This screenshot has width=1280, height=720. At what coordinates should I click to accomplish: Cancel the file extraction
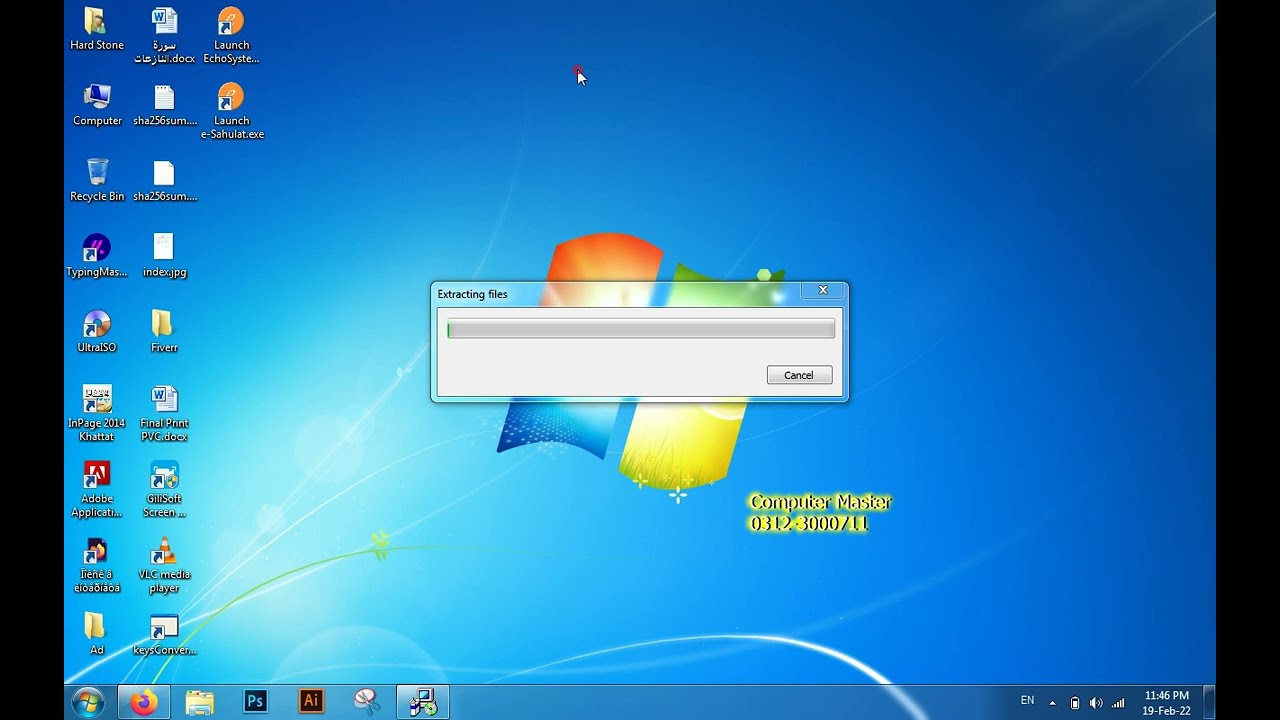799,375
